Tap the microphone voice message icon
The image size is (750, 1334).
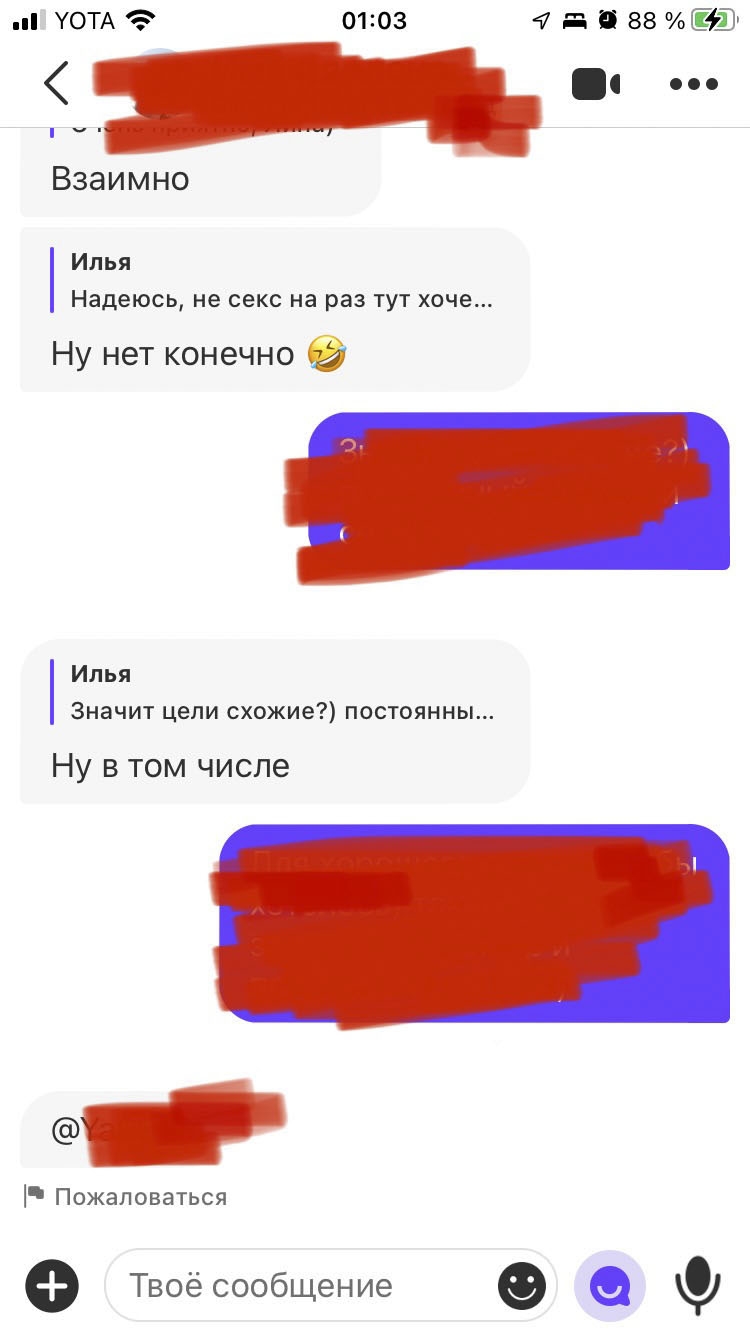pyautogui.click(x=697, y=1285)
